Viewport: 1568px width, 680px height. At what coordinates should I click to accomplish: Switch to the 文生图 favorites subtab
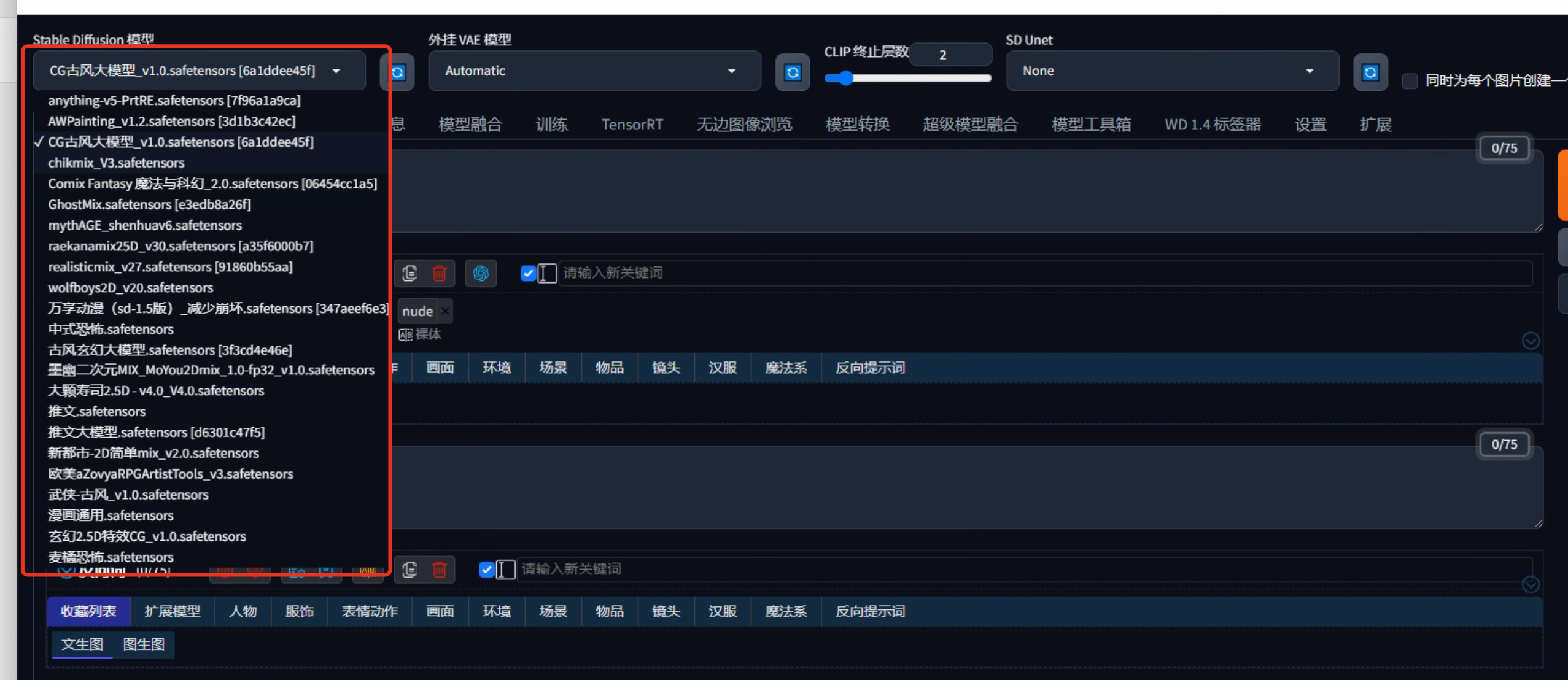click(82, 644)
